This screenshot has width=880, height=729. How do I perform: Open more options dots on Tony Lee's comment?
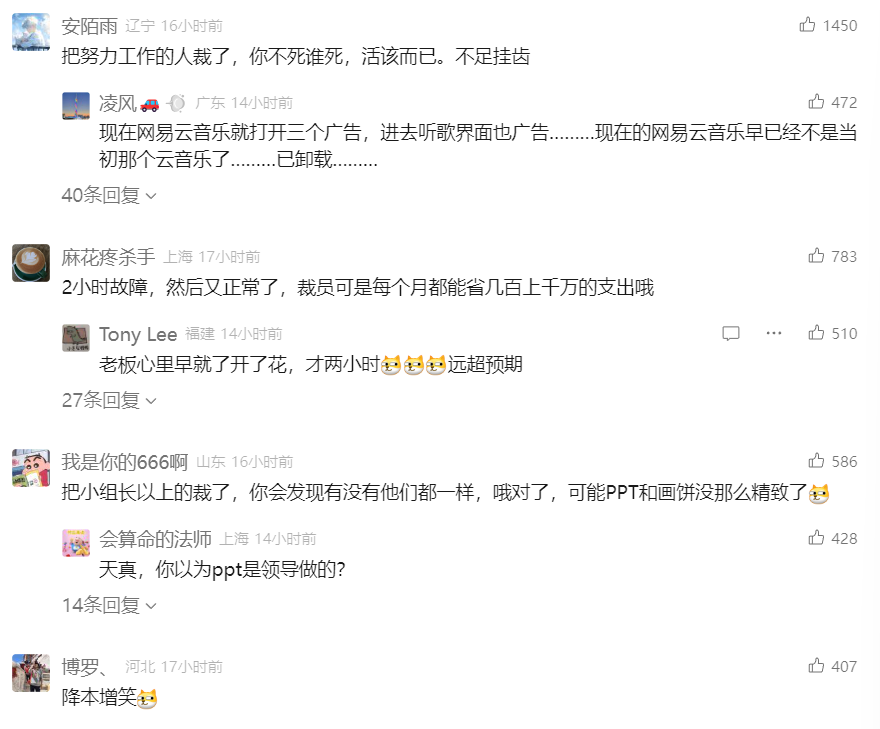click(774, 333)
